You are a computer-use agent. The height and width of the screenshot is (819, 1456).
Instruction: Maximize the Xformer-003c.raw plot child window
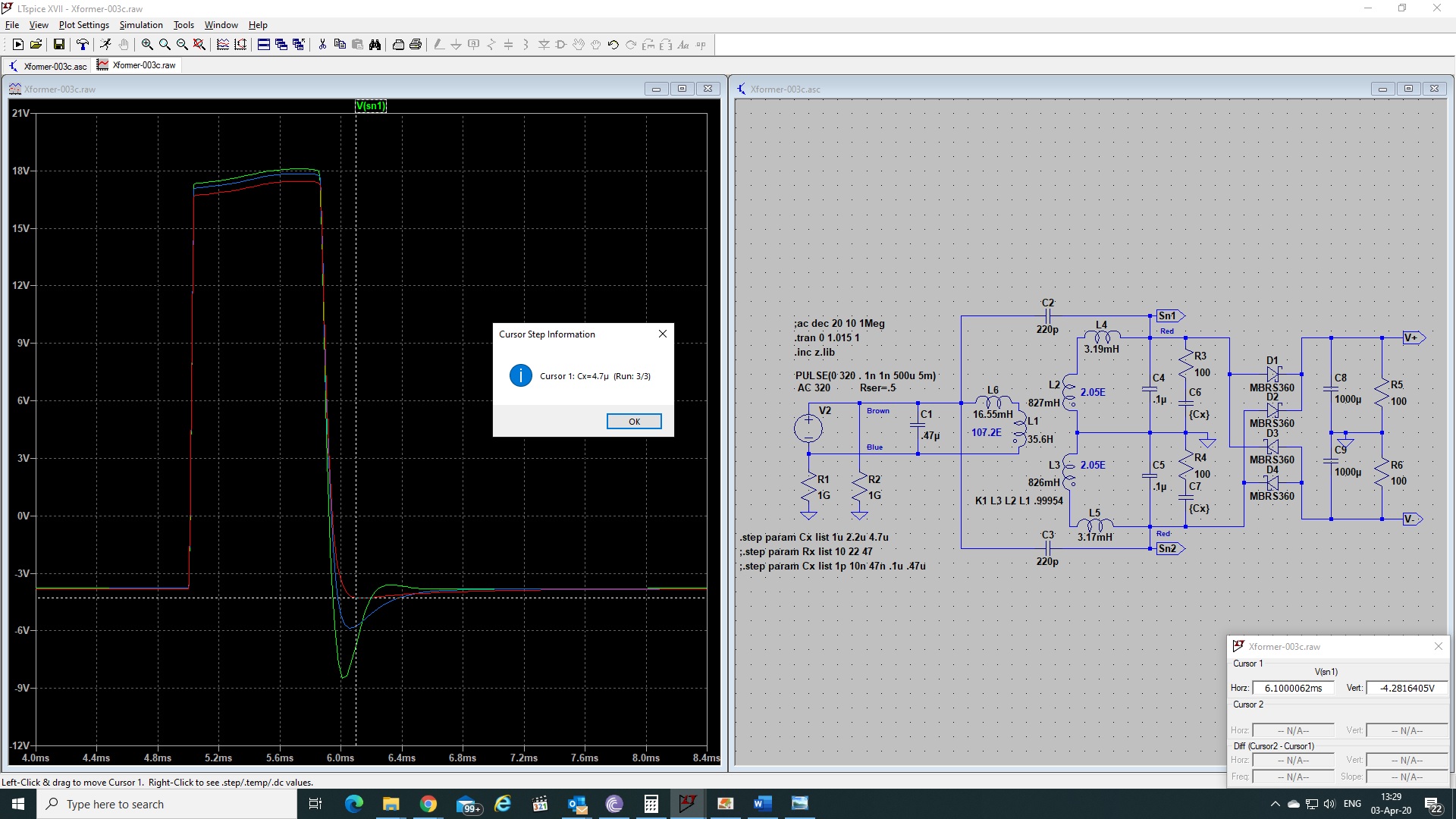(x=682, y=89)
